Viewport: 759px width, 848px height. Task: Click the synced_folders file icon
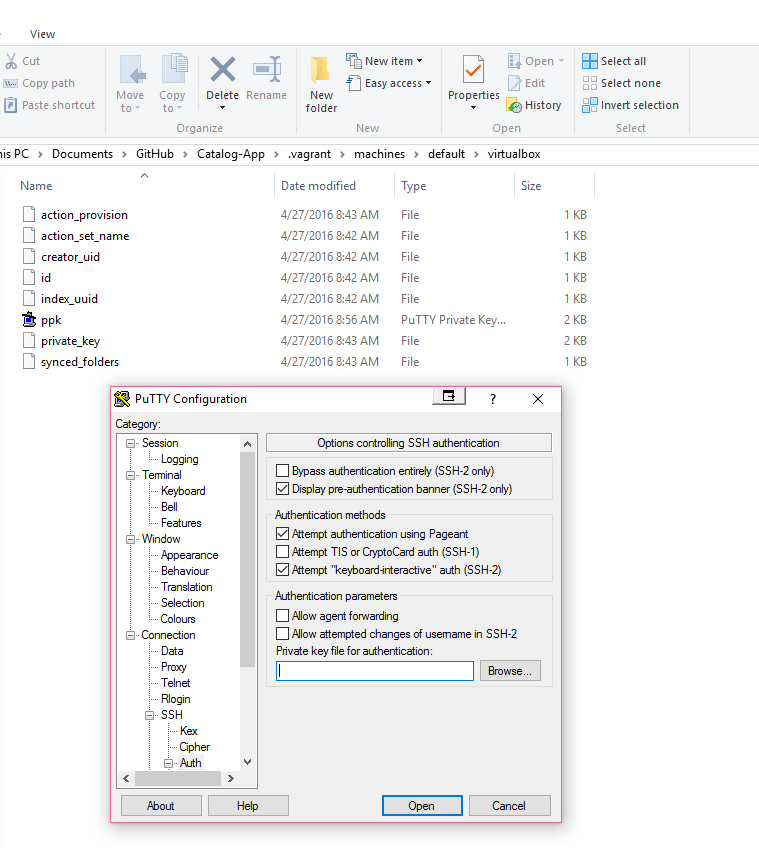point(29,362)
